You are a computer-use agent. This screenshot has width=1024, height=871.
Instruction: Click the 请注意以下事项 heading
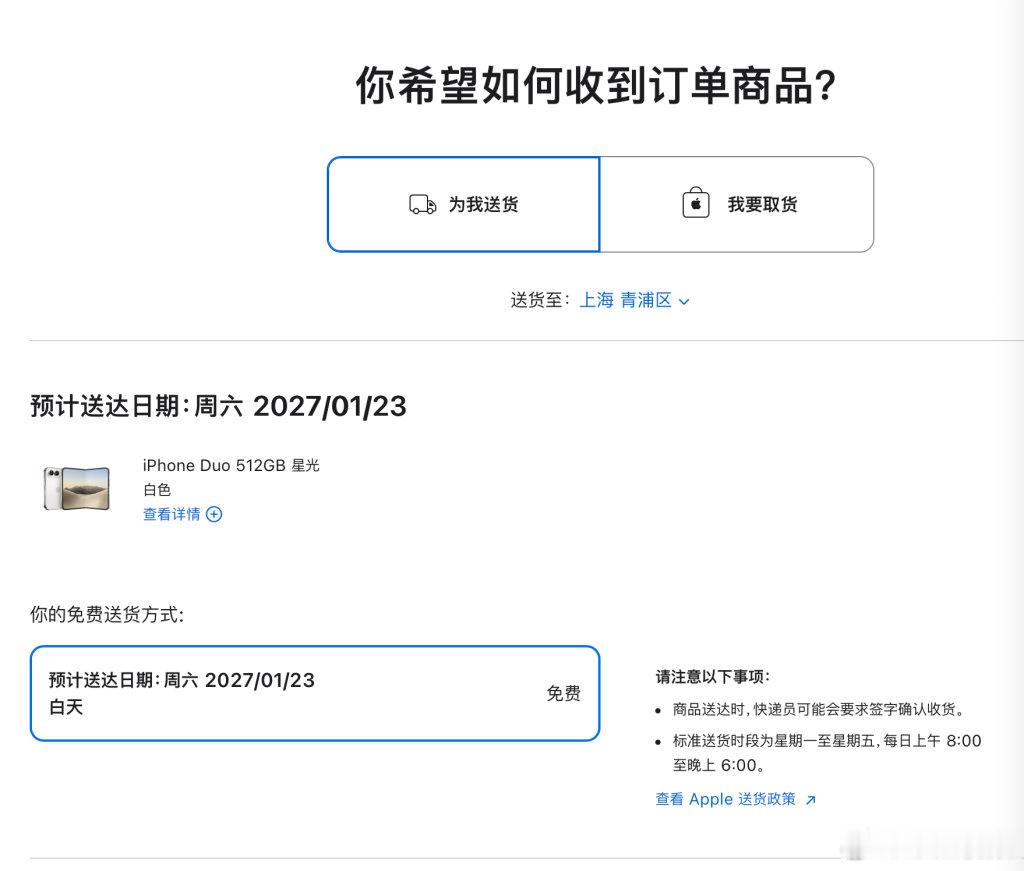click(x=712, y=677)
